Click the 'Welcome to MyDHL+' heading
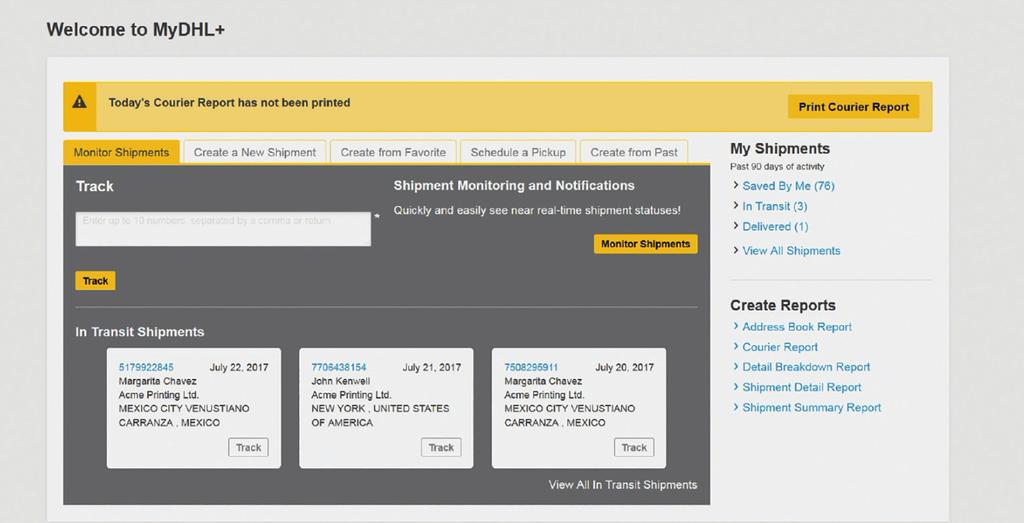 (x=136, y=30)
